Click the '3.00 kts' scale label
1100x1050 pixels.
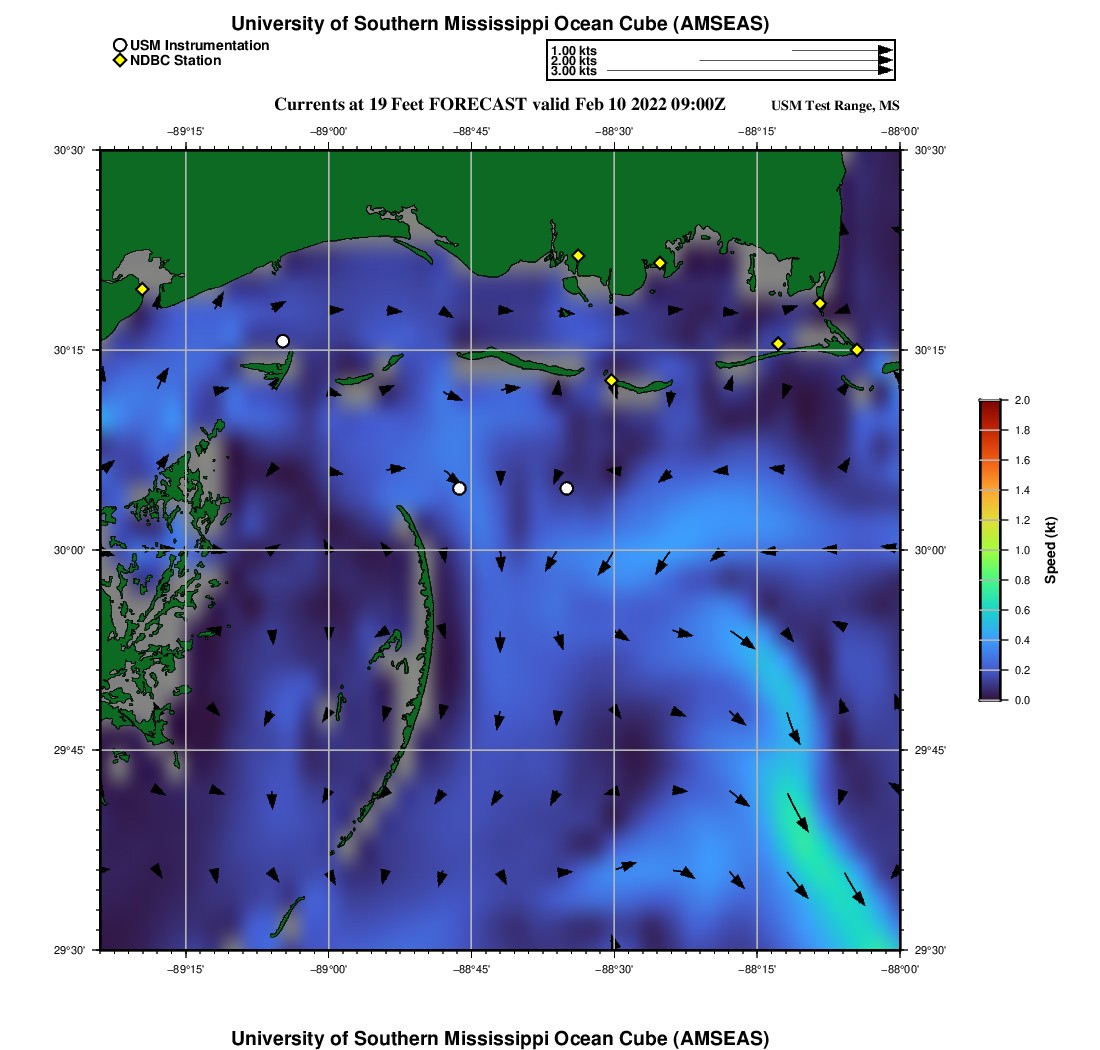pos(574,71)
